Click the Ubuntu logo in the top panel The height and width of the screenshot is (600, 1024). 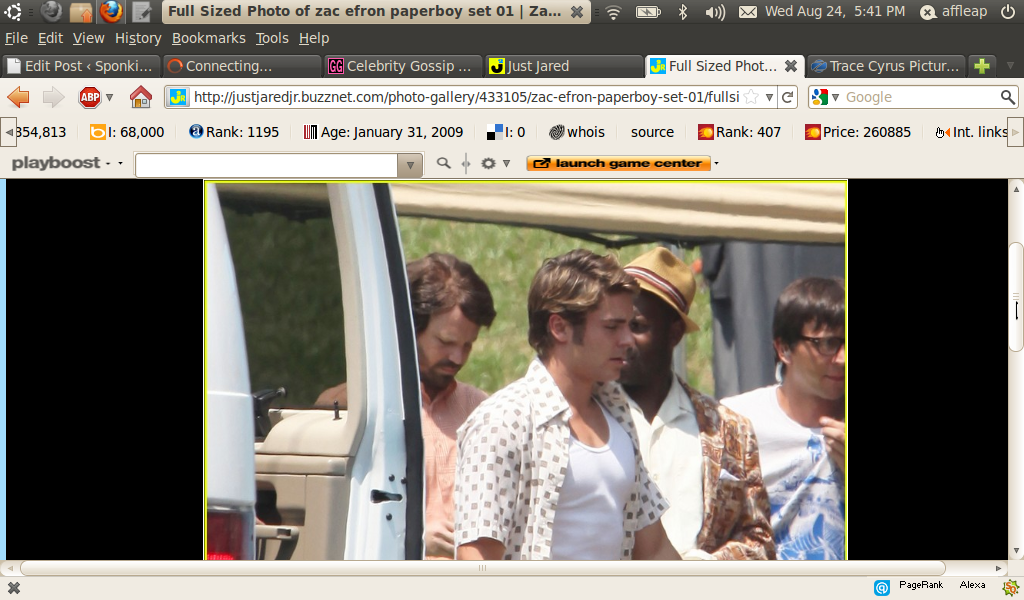point(13,11)
